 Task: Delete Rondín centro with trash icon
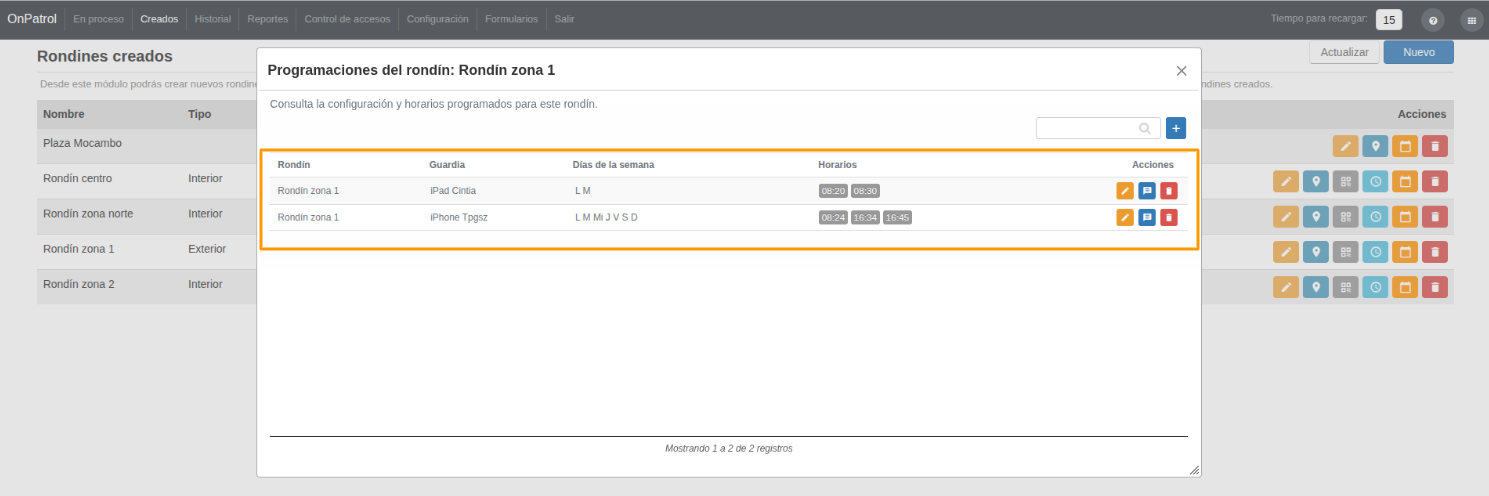(x=1435, y=181)
